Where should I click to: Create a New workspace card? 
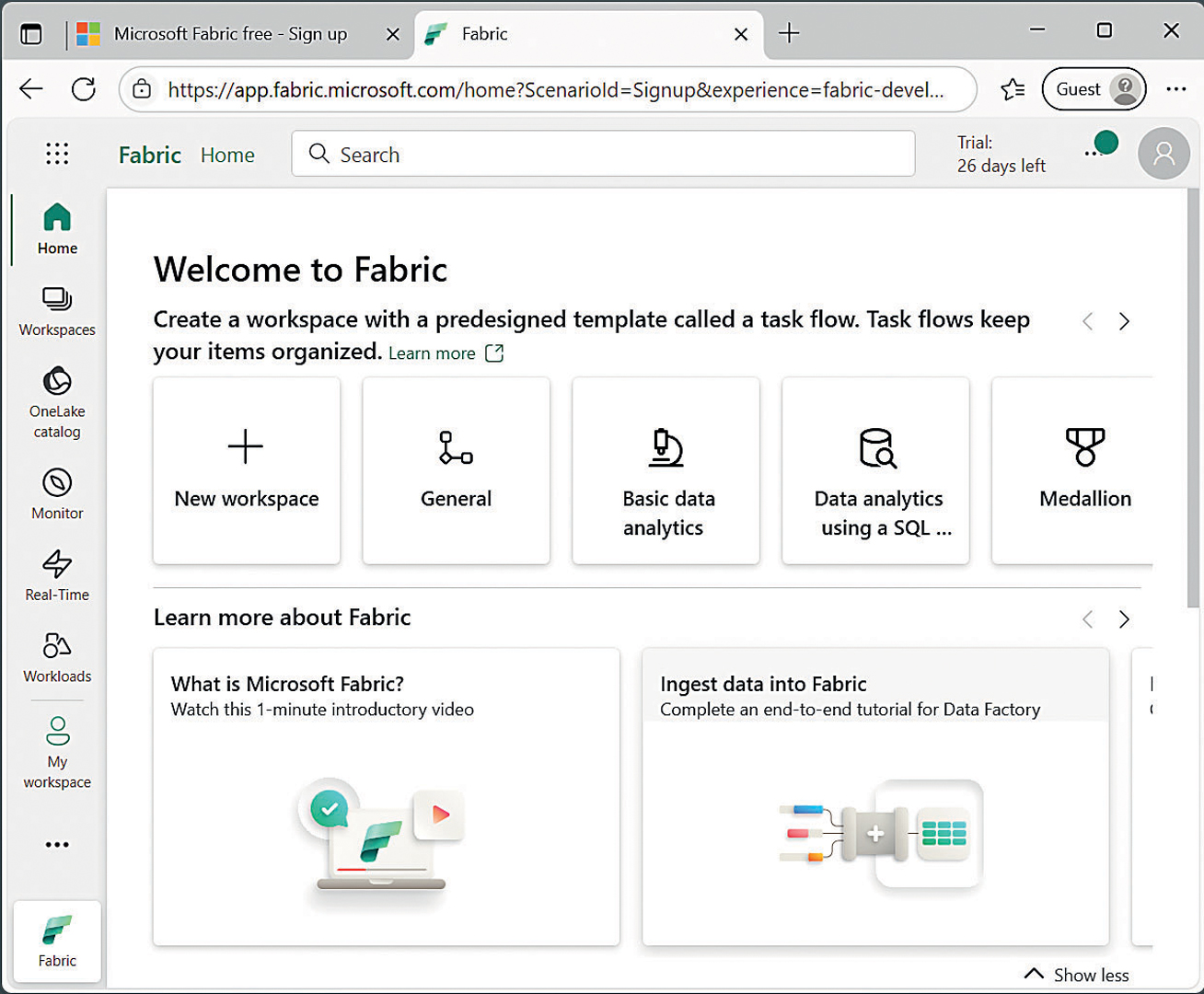tap(247, 470)
